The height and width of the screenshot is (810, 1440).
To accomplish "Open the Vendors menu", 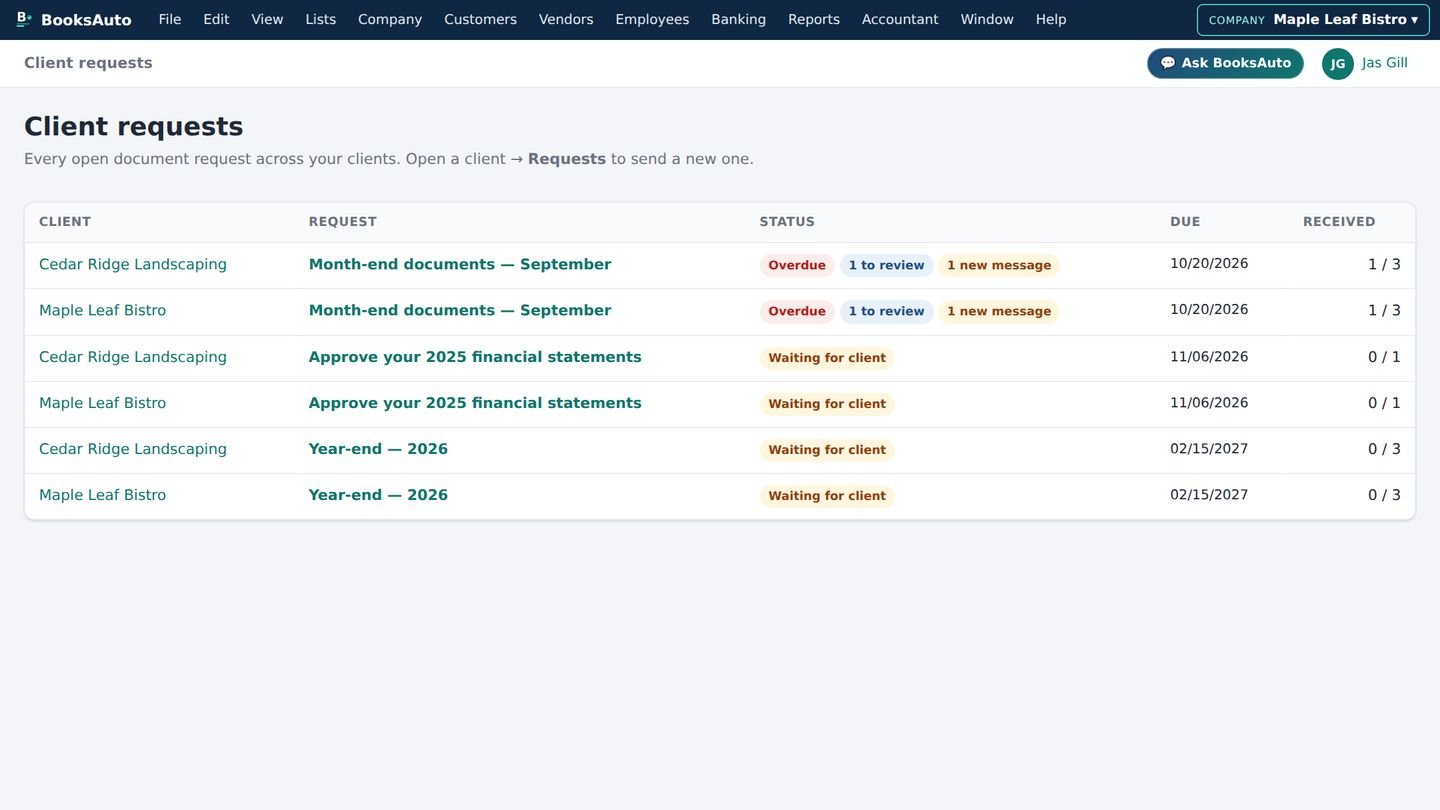I will (x=566, y=19).
